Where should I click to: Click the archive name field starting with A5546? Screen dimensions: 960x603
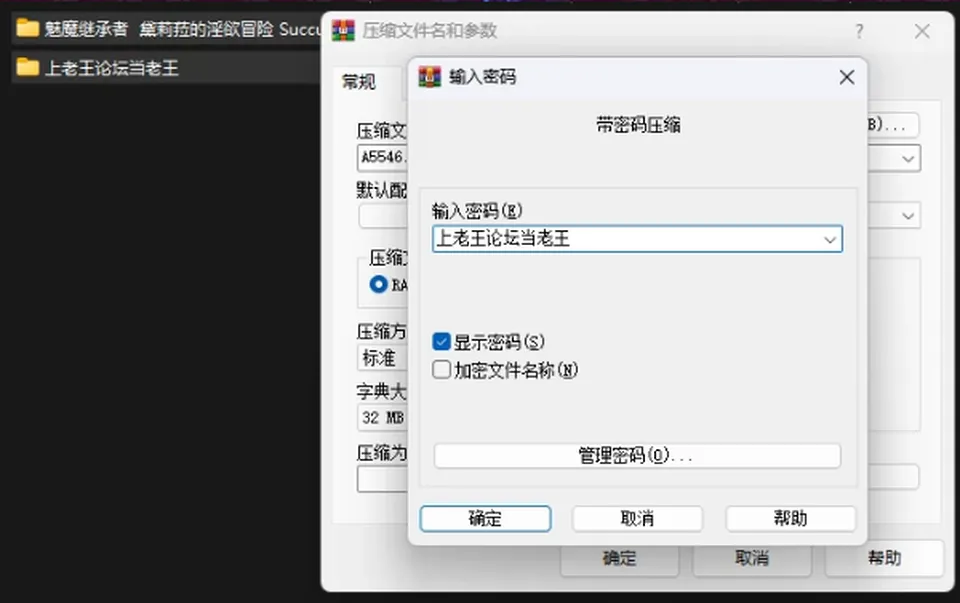383,158
